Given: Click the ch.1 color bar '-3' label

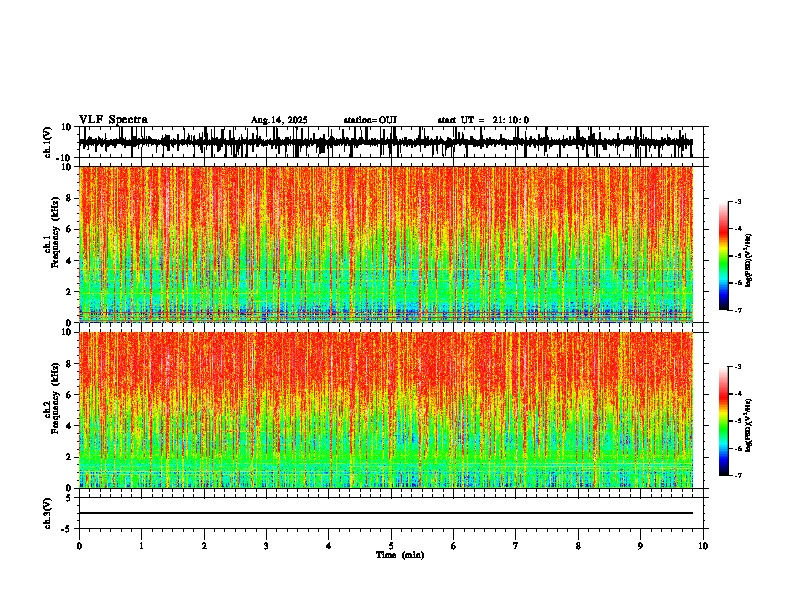Looking at the screenshot, I should (737, 202).
